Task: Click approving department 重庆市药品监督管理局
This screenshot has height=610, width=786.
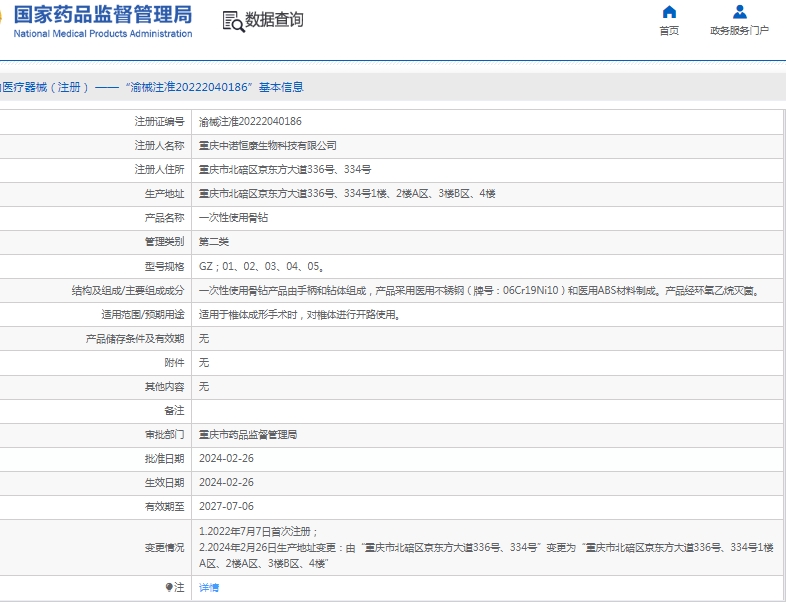Action: [x=248, y=435]
